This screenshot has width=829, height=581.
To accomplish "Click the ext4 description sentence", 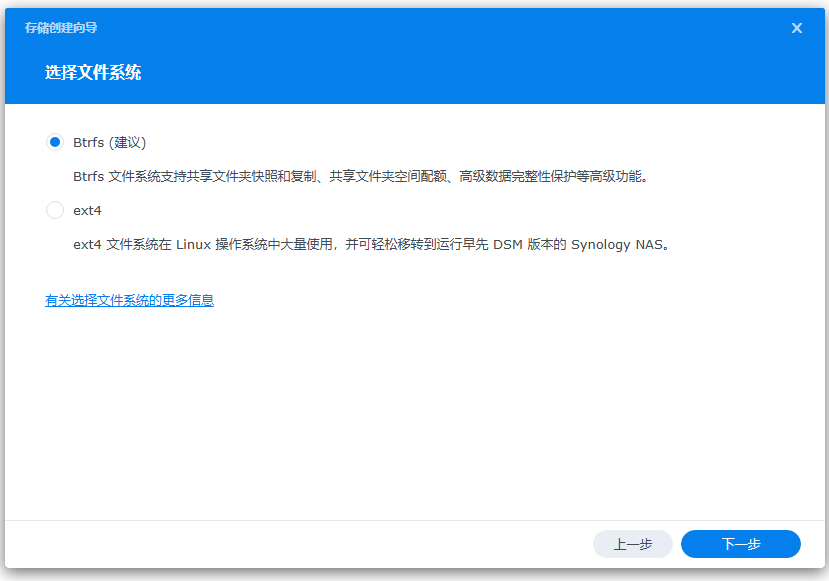I will [x=370, y=244].
